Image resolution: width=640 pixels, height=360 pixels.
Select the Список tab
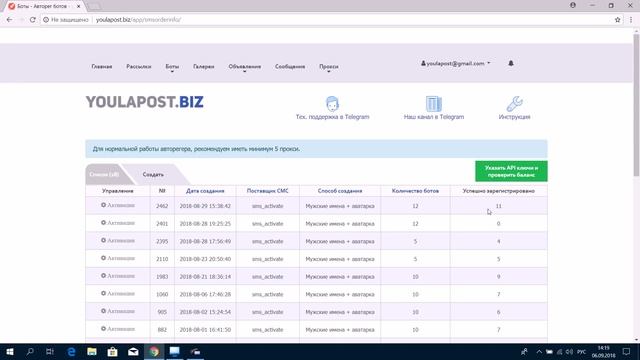tap(104, 175)
